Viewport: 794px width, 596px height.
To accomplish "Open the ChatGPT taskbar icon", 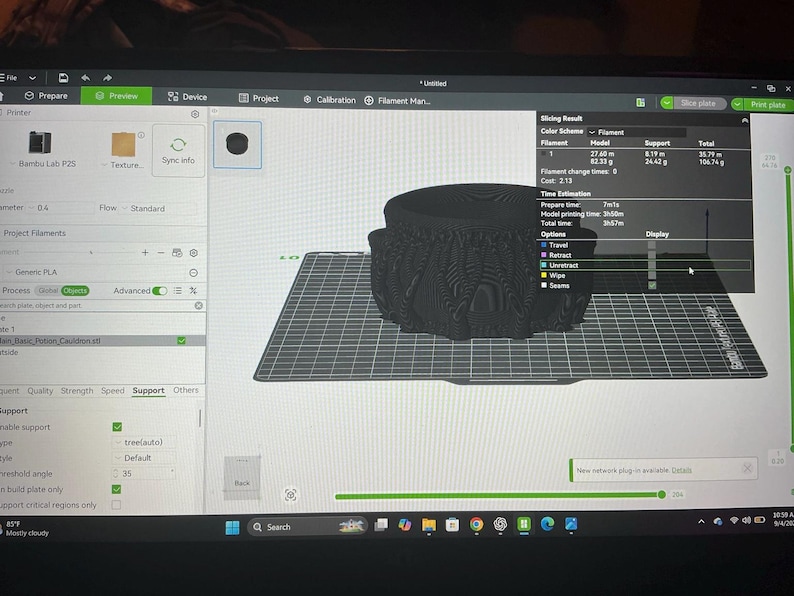I will tap(500, 524).
